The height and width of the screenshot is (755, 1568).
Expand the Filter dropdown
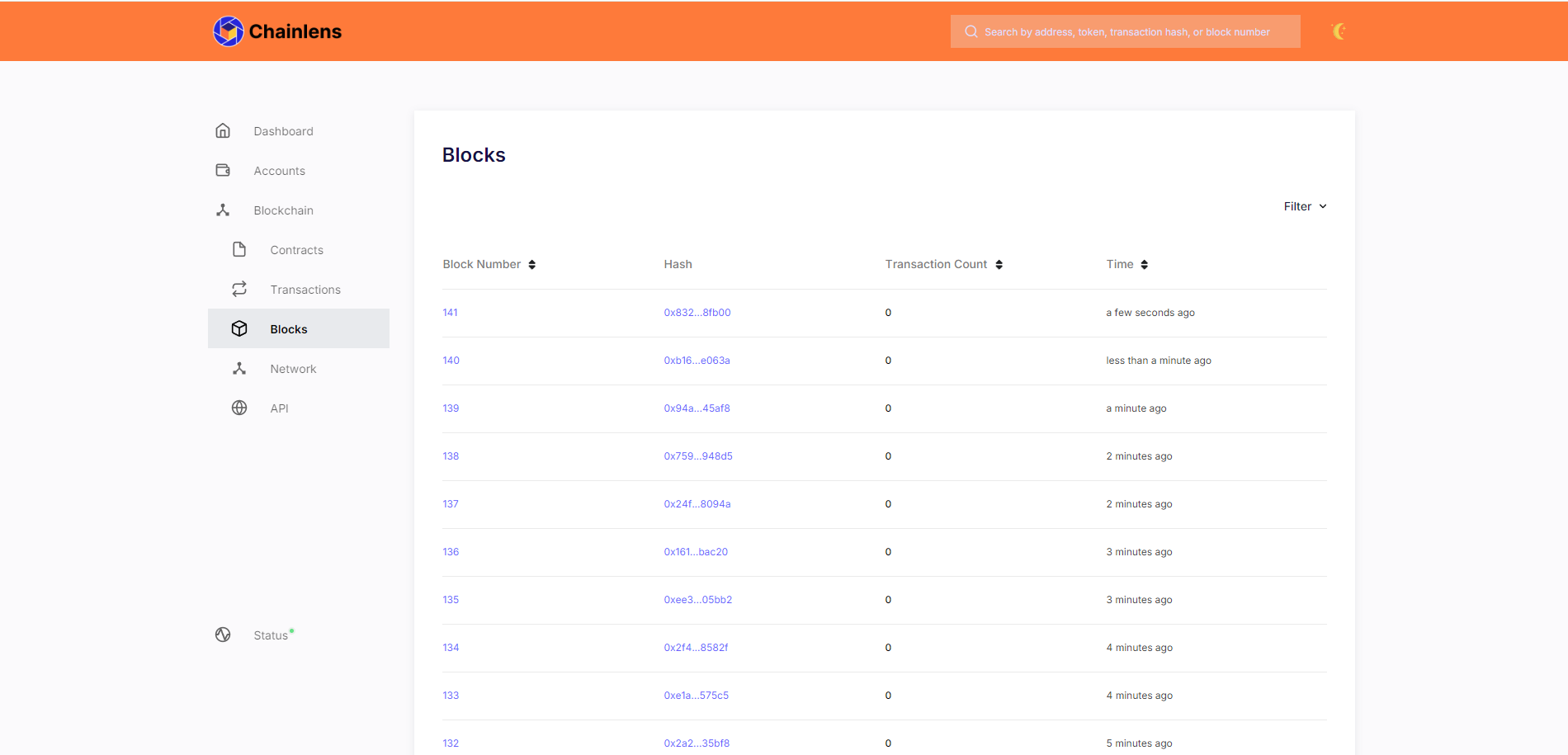(x=1305, y=206)
